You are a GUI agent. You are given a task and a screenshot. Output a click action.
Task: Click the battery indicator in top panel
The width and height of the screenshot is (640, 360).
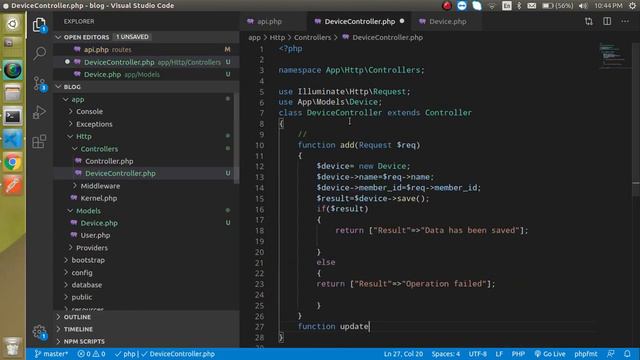(x=558, y=6)
